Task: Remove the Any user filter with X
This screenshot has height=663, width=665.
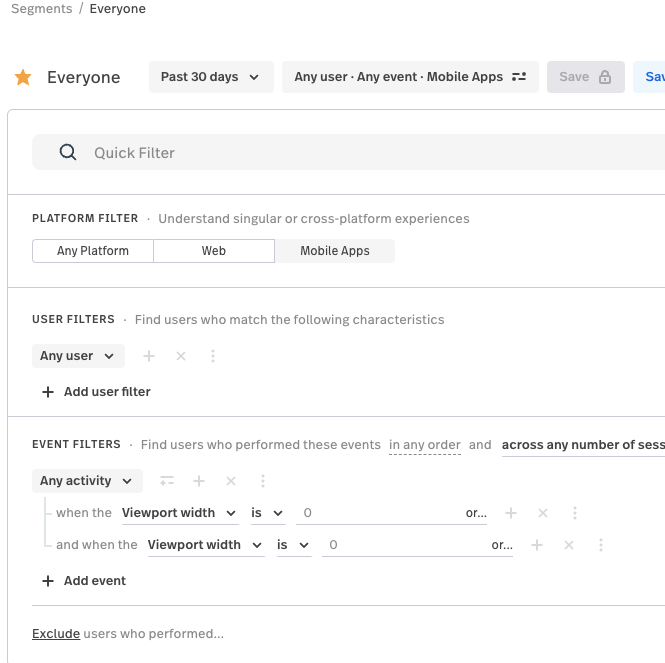Action: pos(181,356)
